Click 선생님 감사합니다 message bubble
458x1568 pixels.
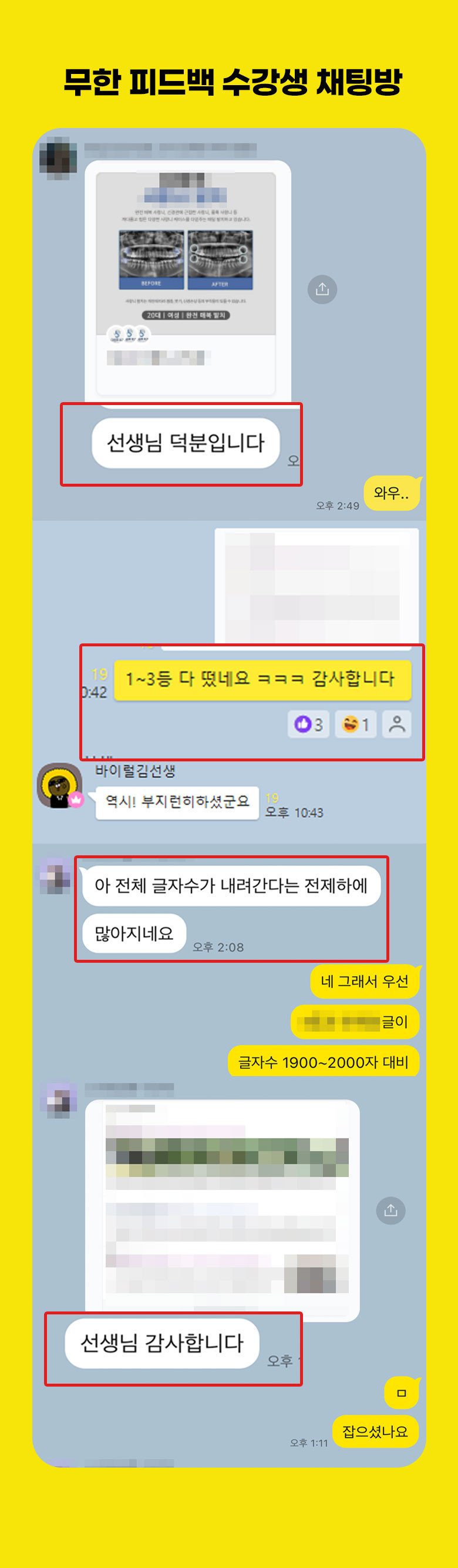pyautogui.click(x=162, y=1343)
